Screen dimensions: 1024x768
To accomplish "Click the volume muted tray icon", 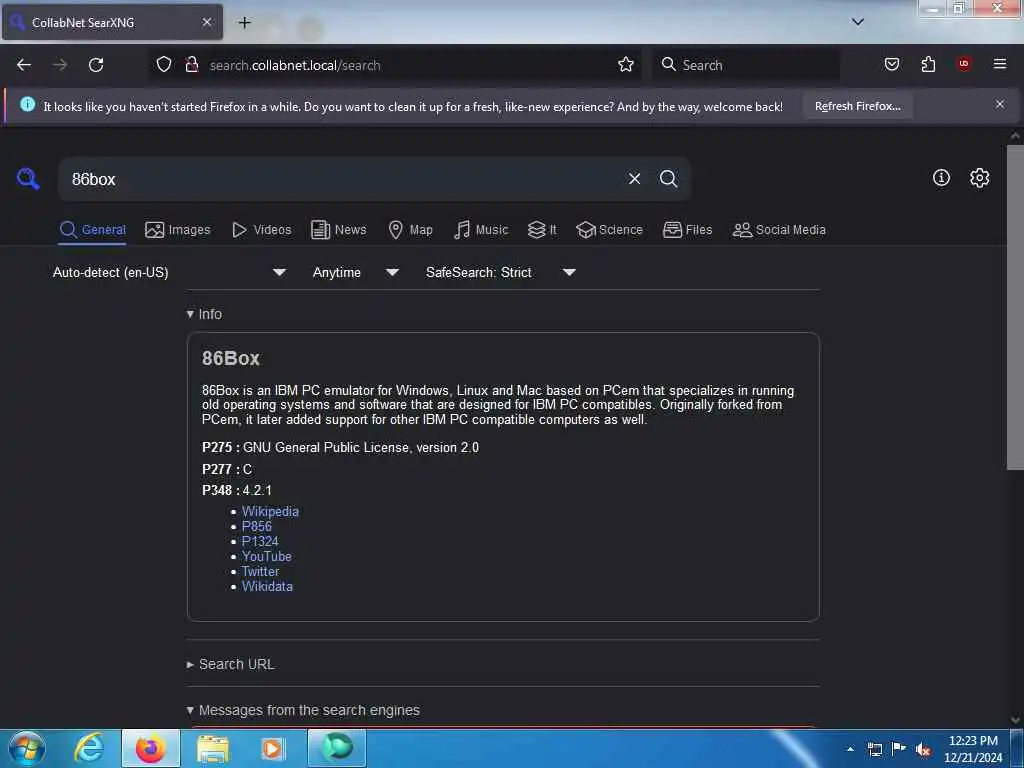I will point(923,749).
